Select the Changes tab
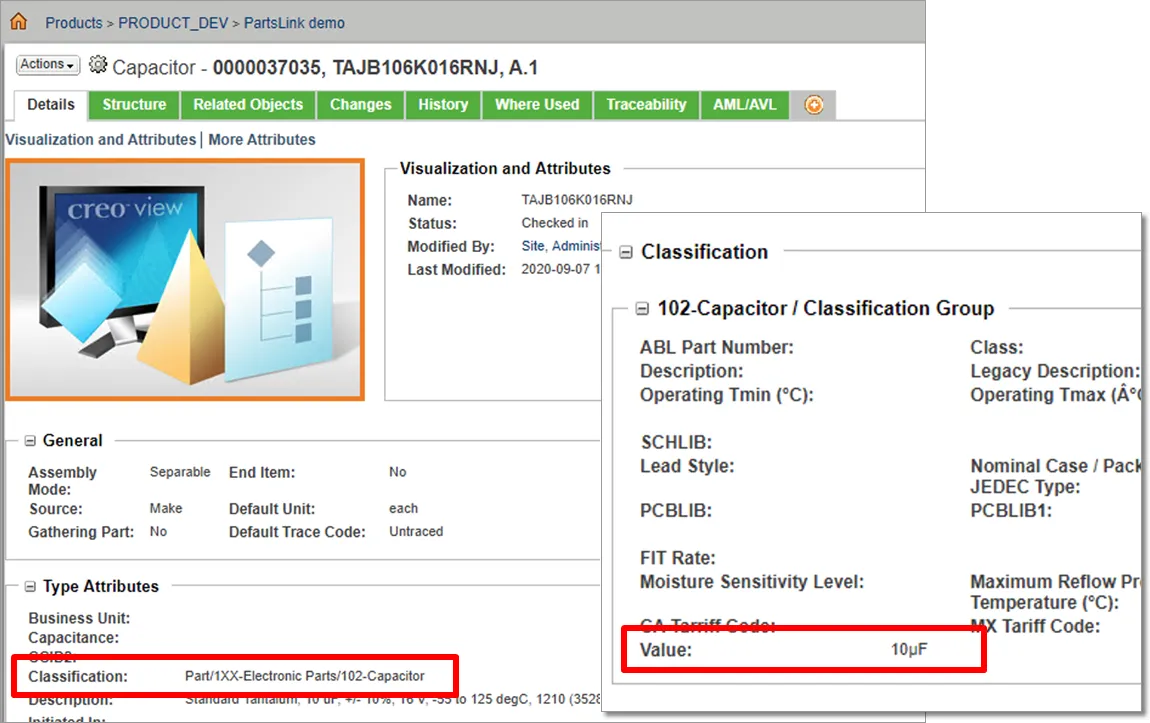This screenshot has width=1150, height=723. coord(361,105)
